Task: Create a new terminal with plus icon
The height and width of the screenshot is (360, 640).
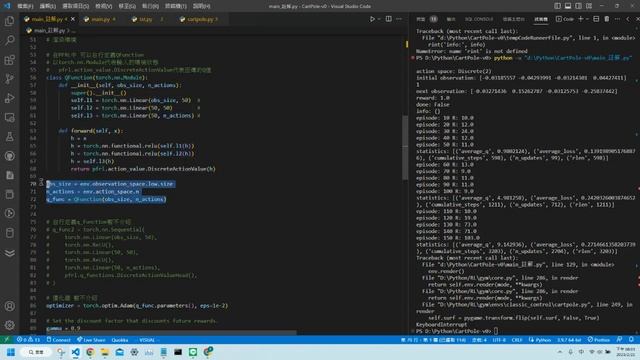Action: point(580,19)
